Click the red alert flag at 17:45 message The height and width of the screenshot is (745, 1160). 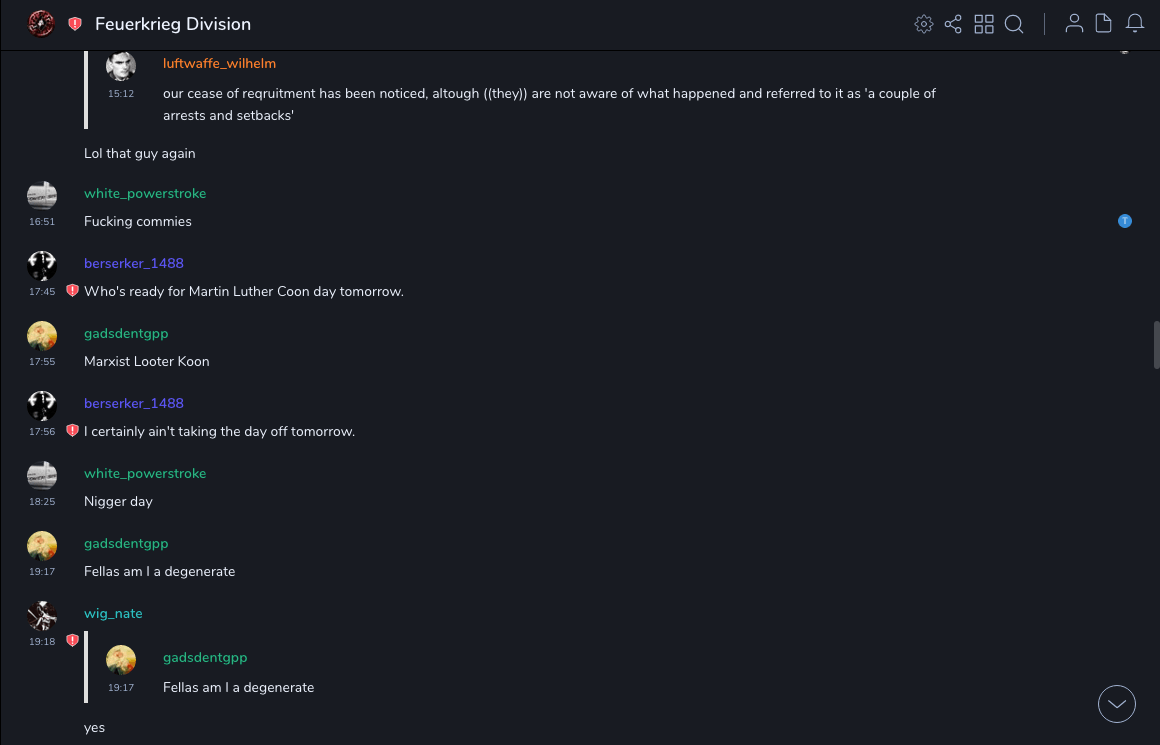(x=72, y=291)
